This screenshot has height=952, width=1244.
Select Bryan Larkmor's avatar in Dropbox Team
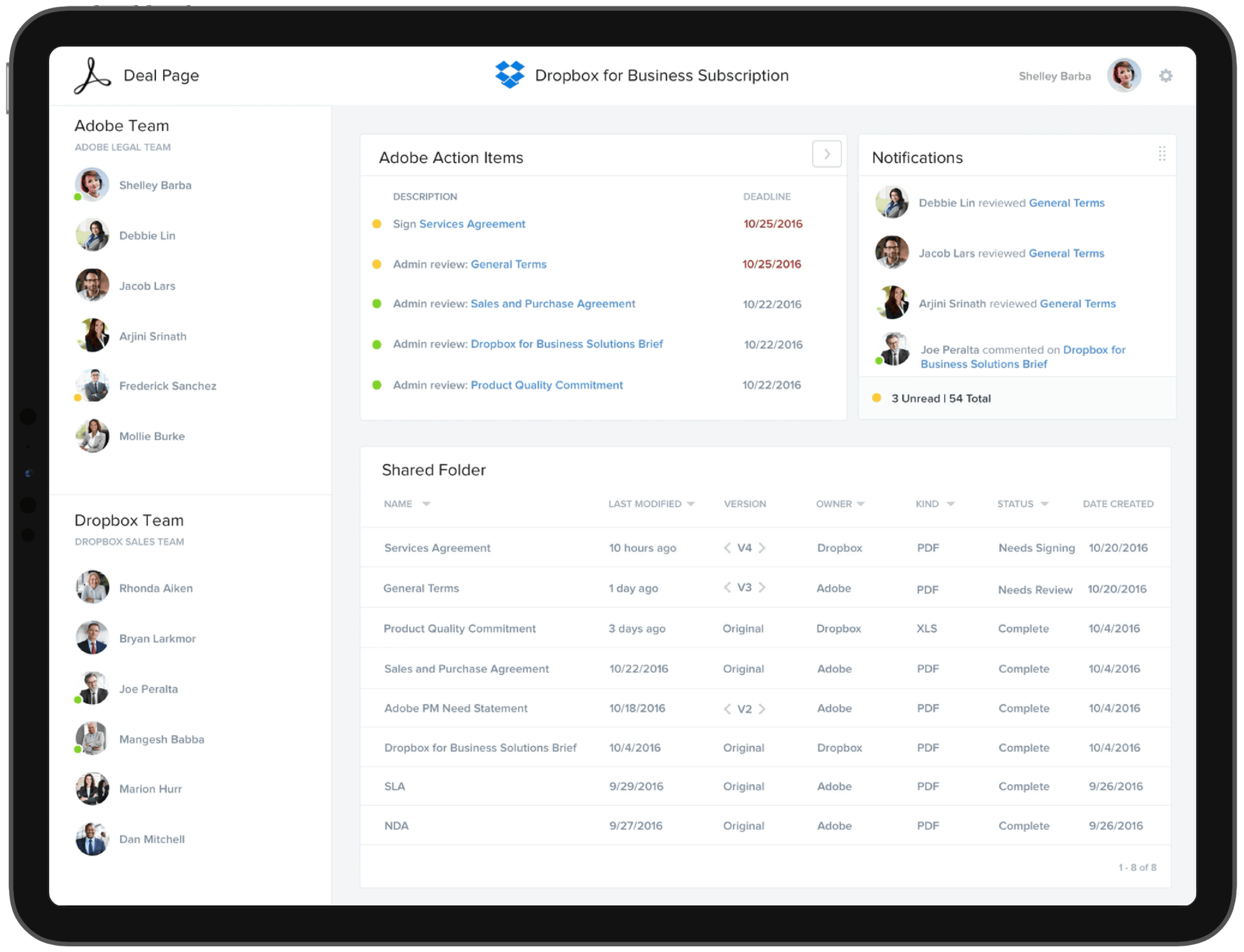point(92,638)
